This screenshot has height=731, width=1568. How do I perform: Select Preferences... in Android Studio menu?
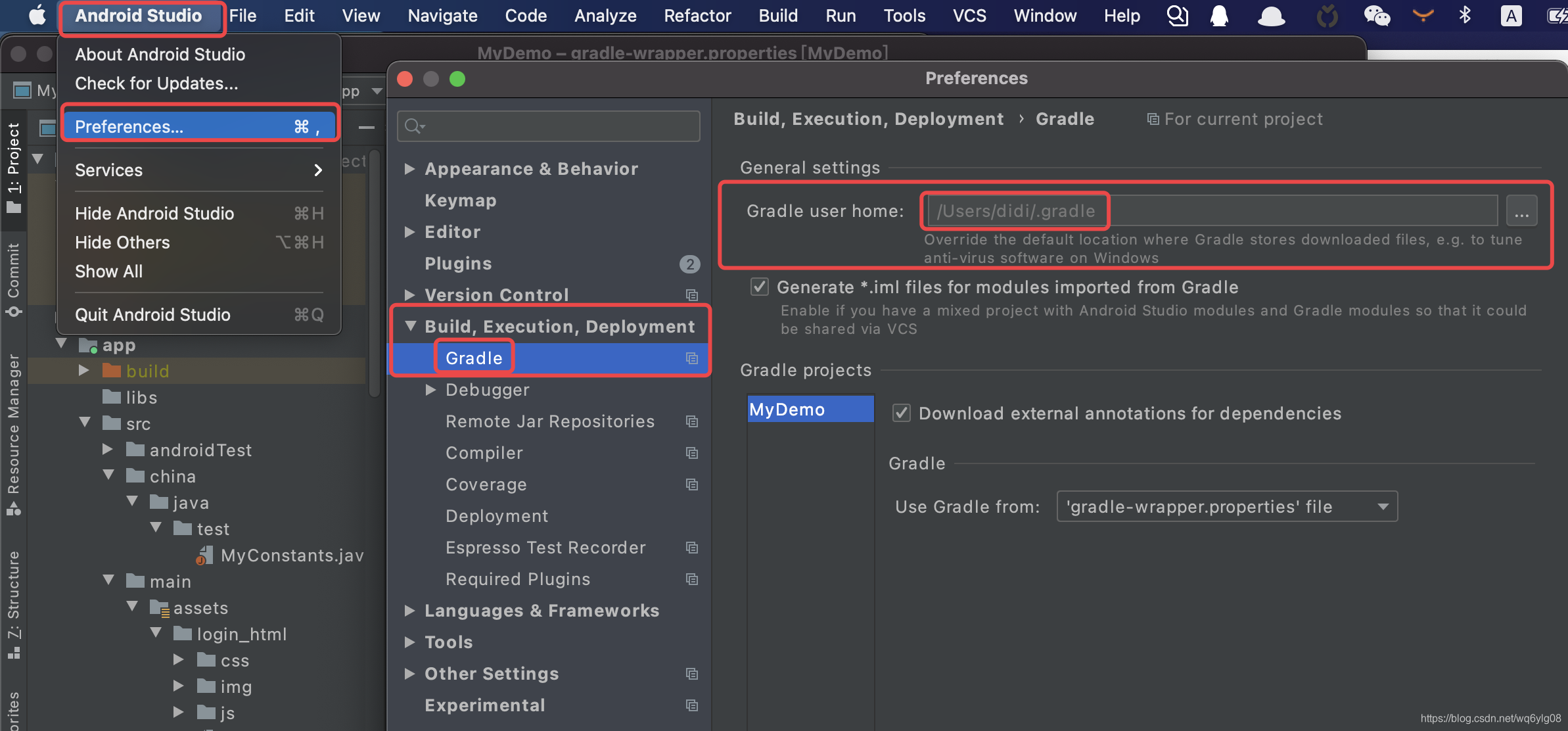click(200, 126)
